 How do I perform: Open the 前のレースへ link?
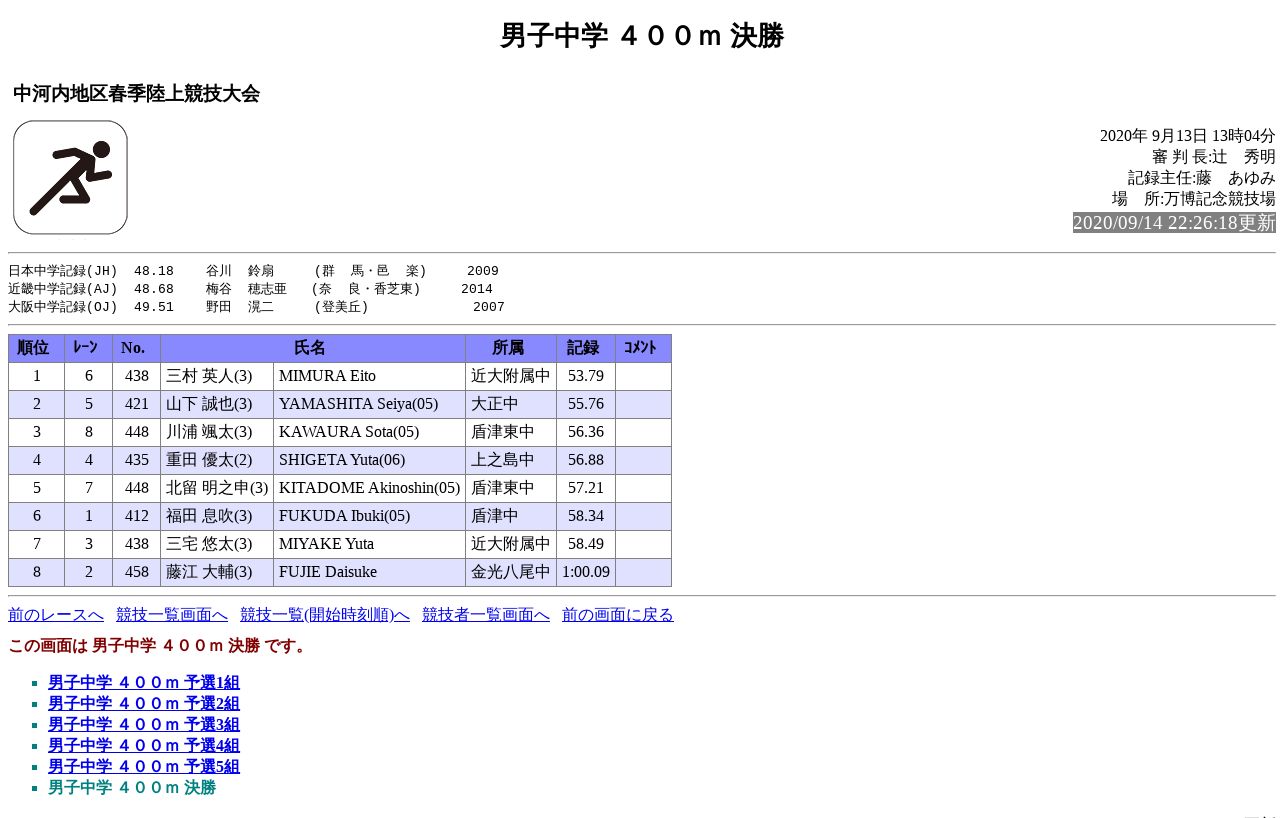tap(56, 615)
